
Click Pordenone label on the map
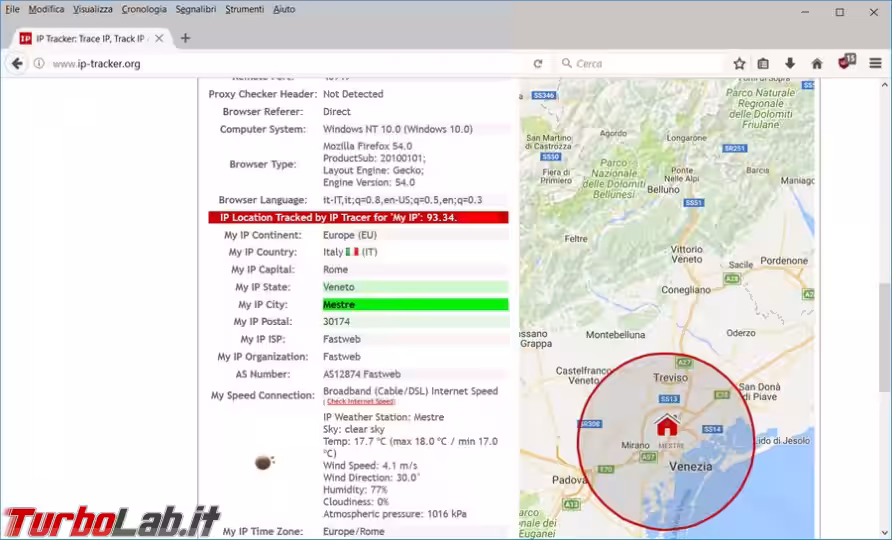click(x=784, y=261)
